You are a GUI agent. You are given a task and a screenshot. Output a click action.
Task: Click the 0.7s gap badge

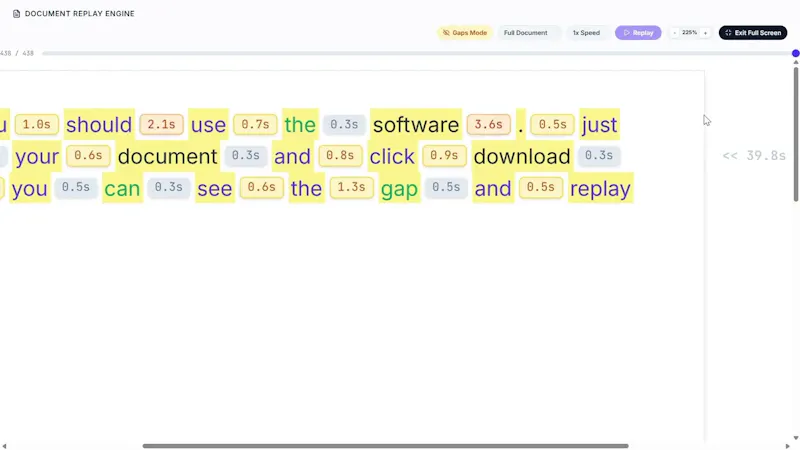coord(255,124)
